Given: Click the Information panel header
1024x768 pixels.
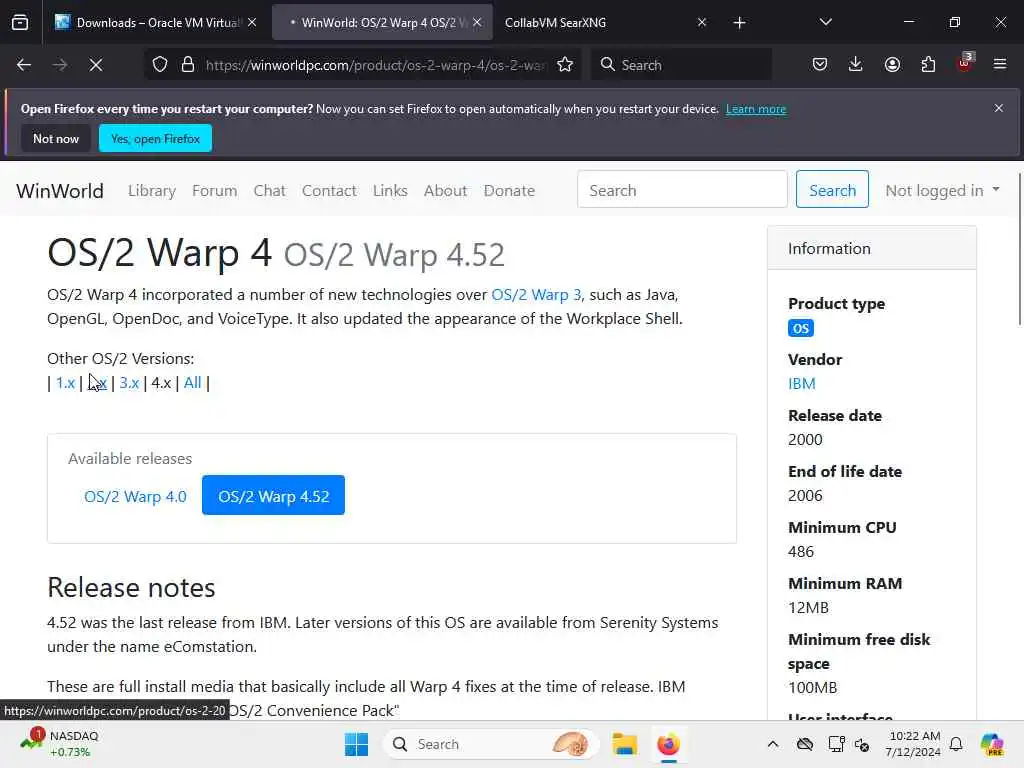Looking at the screenshot, I should pyautogui.click(x=872, y=248).
